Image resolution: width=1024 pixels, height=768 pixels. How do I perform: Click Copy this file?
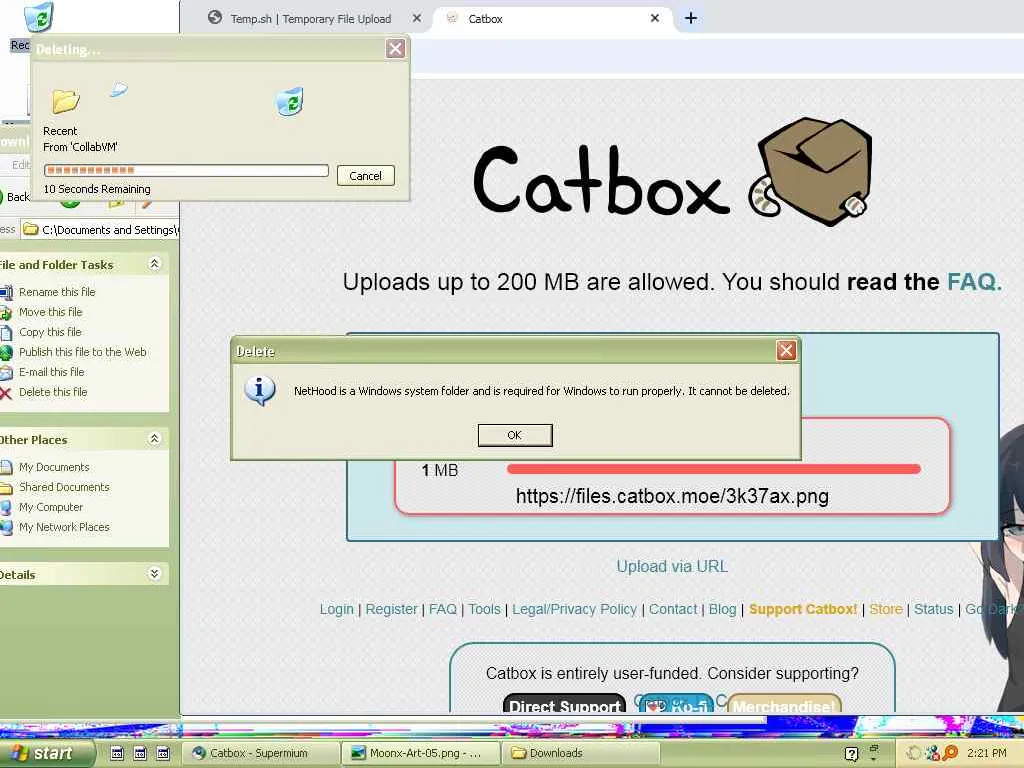50,332
